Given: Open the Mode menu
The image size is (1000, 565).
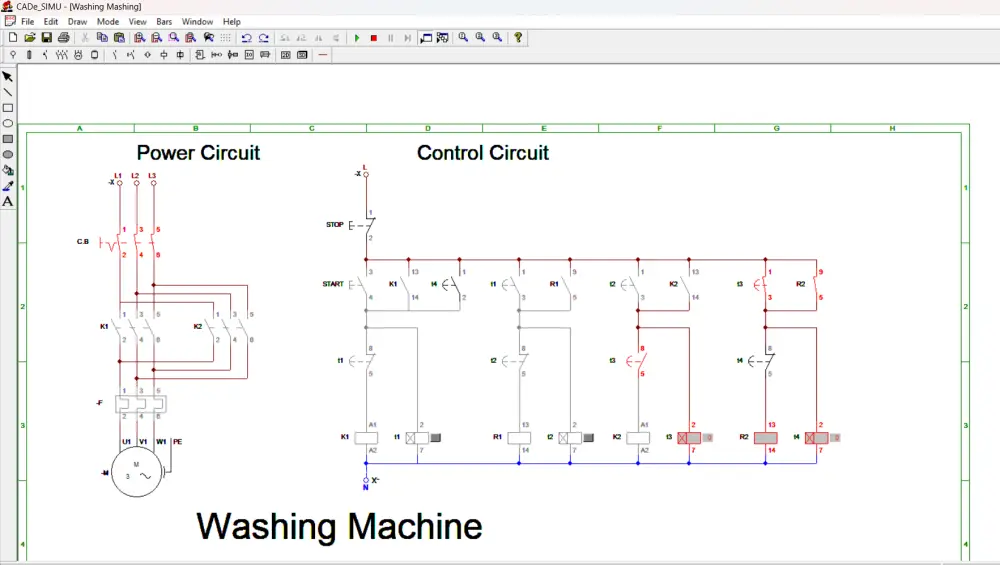Looking at the screenshot, I should (x=108, y=21).
